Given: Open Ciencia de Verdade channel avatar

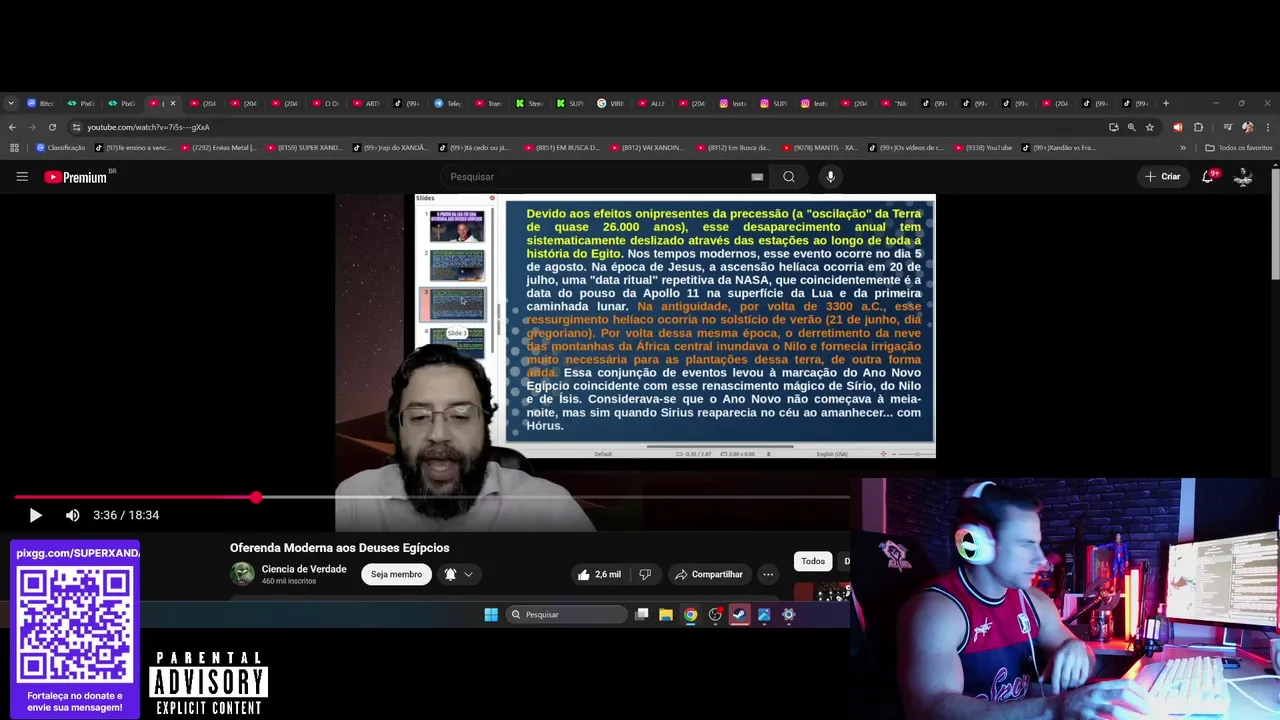Looking at the screenshot, I should coord(242,574).
